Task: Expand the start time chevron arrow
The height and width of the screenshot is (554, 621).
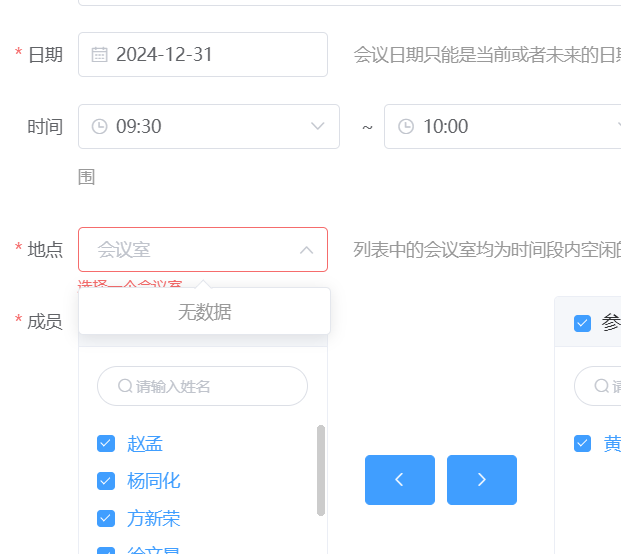Action: tap(318, 126)
